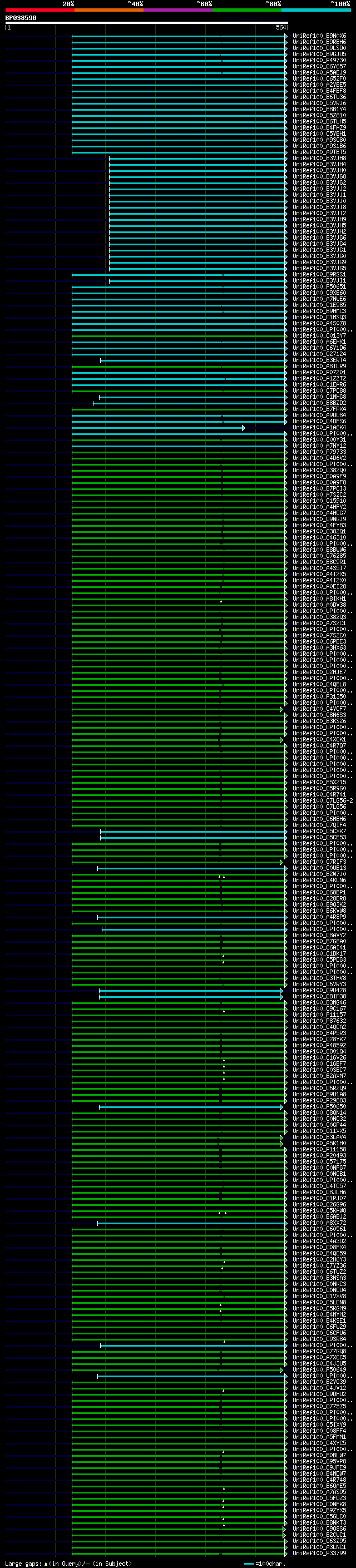Screen dimensions: 356x1568
Task: Select hit UniRef100_A5FMM1
Action: [319, 1437]
